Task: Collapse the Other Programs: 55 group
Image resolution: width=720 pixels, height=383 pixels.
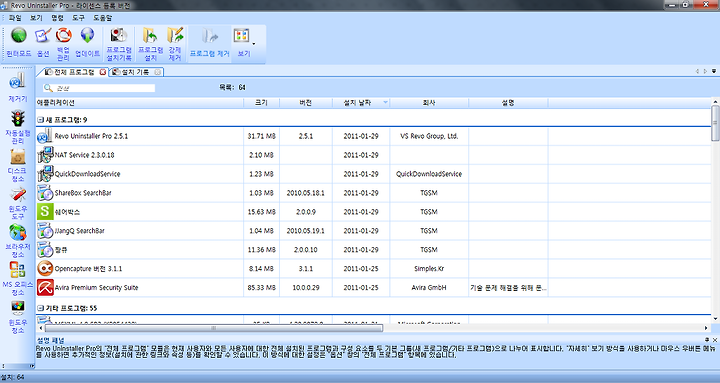Action: pyautogui.click(x=40, y=308)
